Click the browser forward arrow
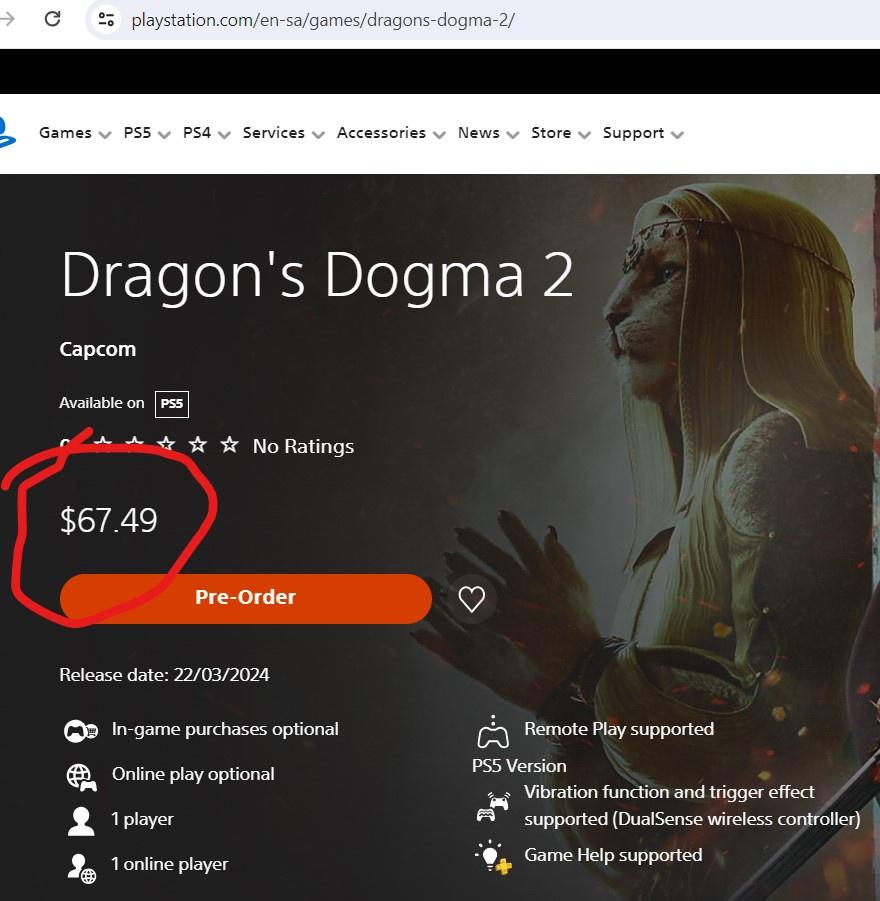The image size is (880, 901). [7, 19]
